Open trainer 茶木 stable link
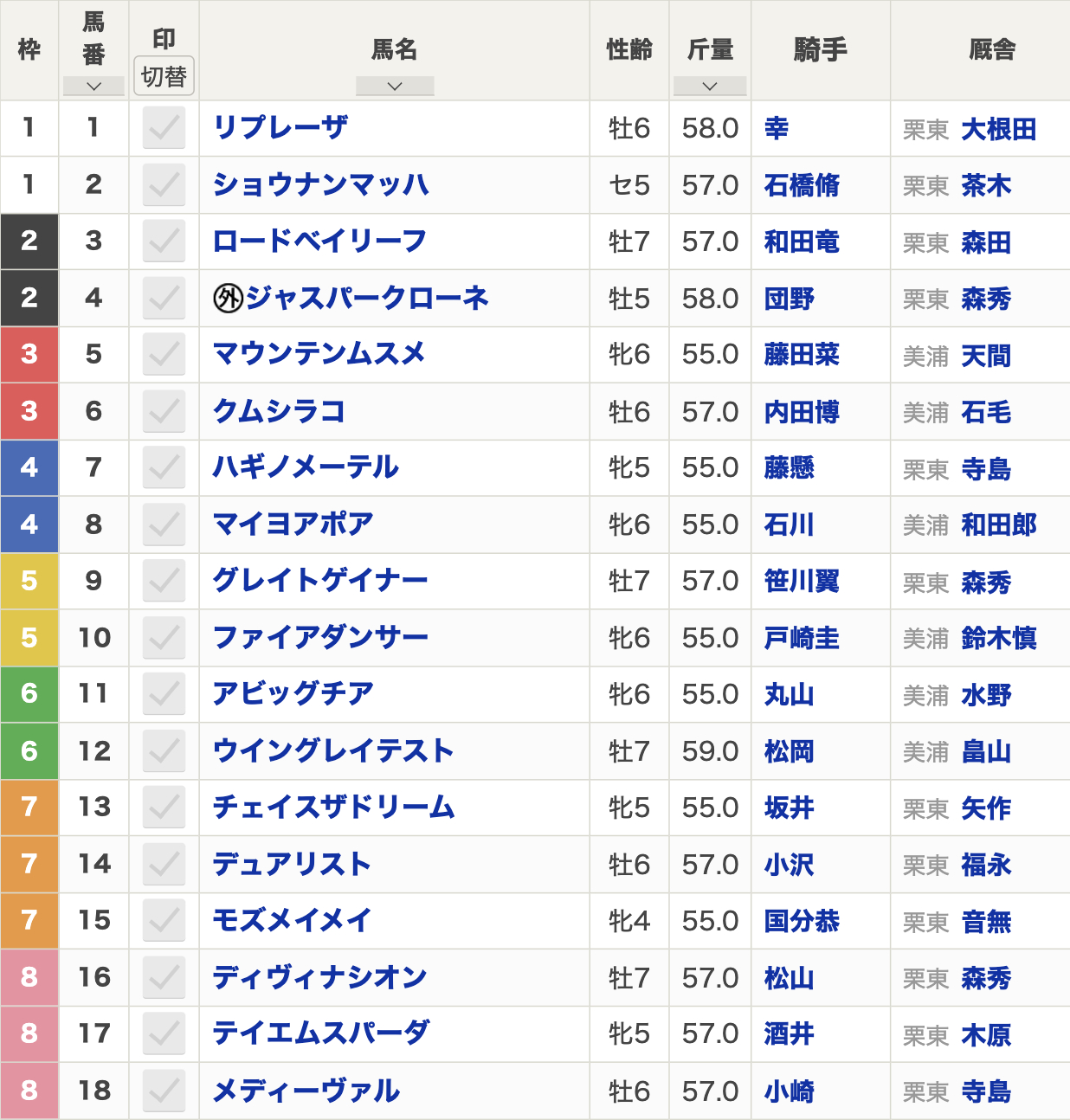Screen dimensions: 1070x1120 [986, 186]
